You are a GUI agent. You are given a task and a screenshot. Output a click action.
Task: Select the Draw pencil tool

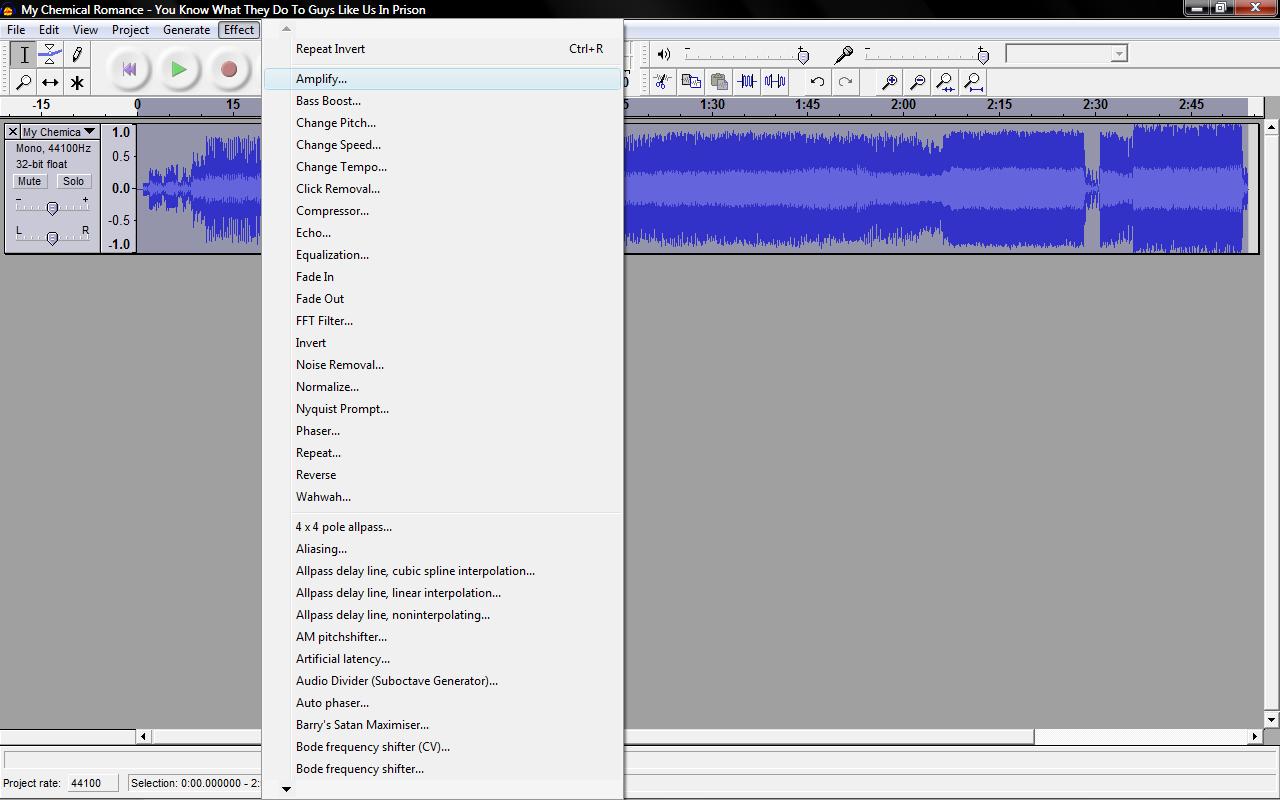[x=77, y=54]
